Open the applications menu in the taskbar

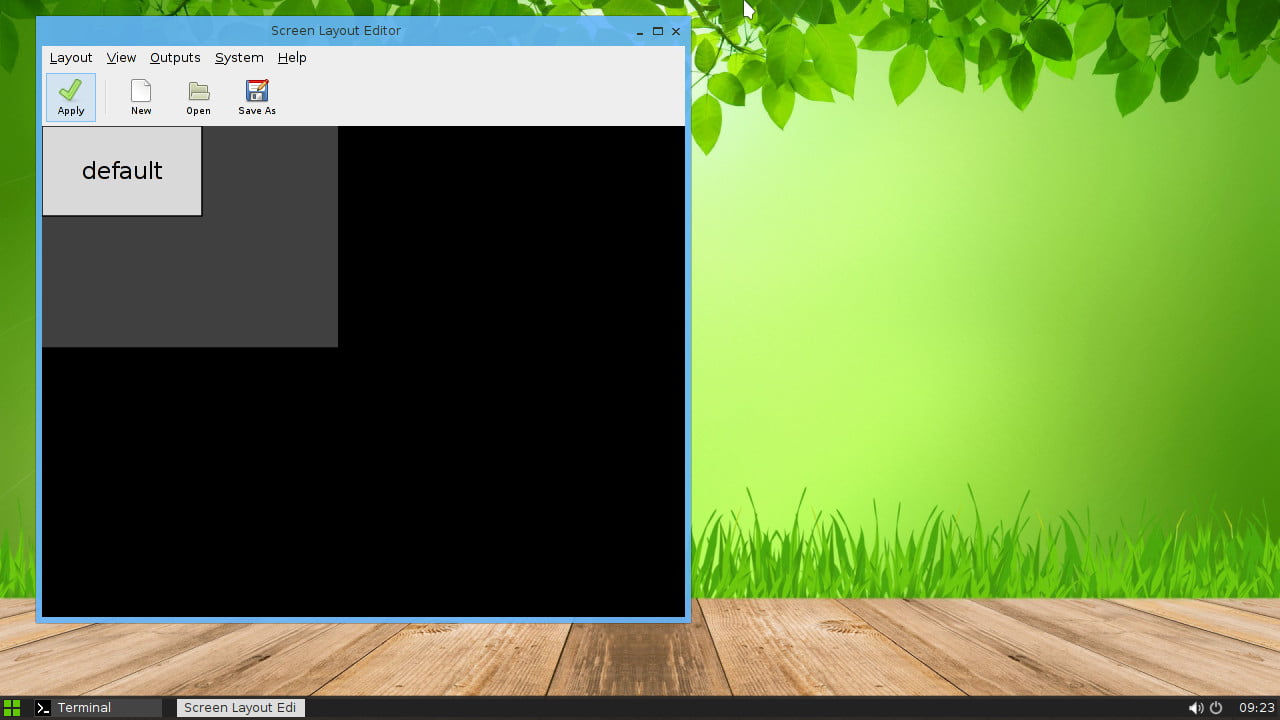(x=12, y=708)
